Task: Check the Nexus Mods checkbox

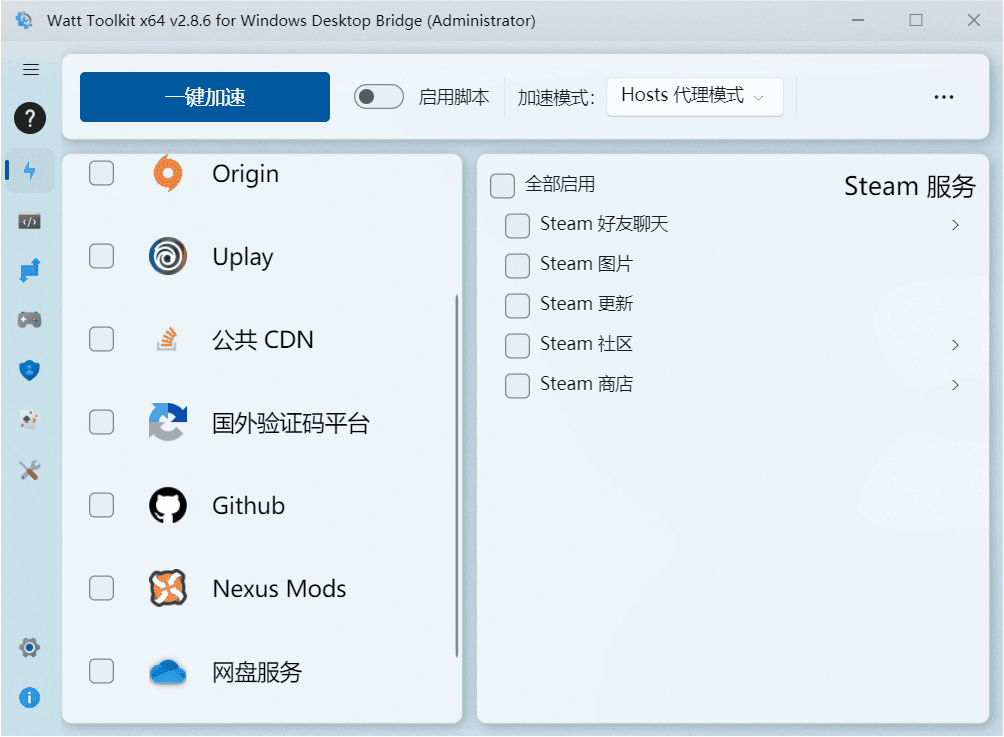Action: 101,588
